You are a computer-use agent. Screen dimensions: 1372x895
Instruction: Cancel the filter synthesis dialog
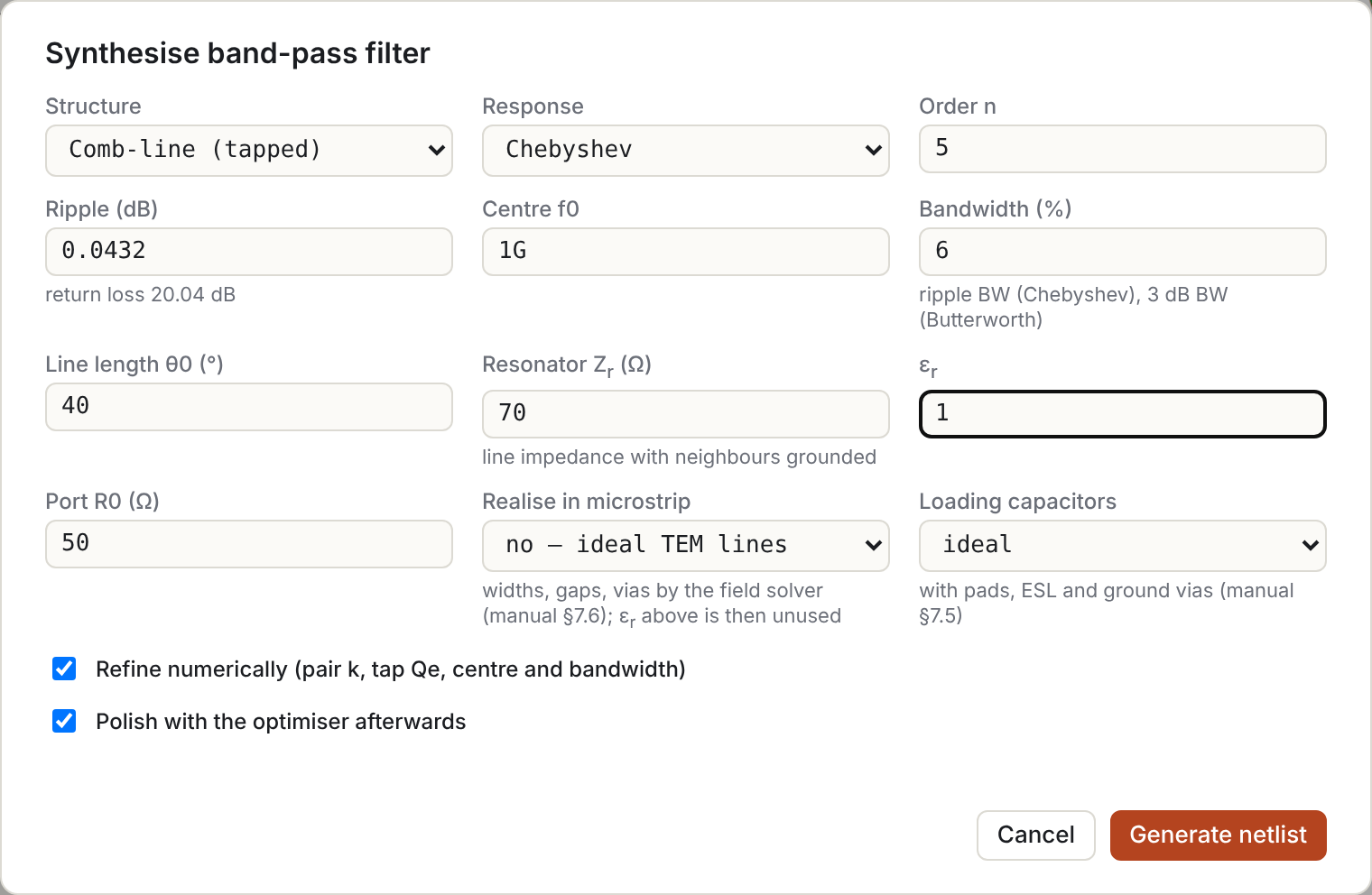pos(1036,835)
